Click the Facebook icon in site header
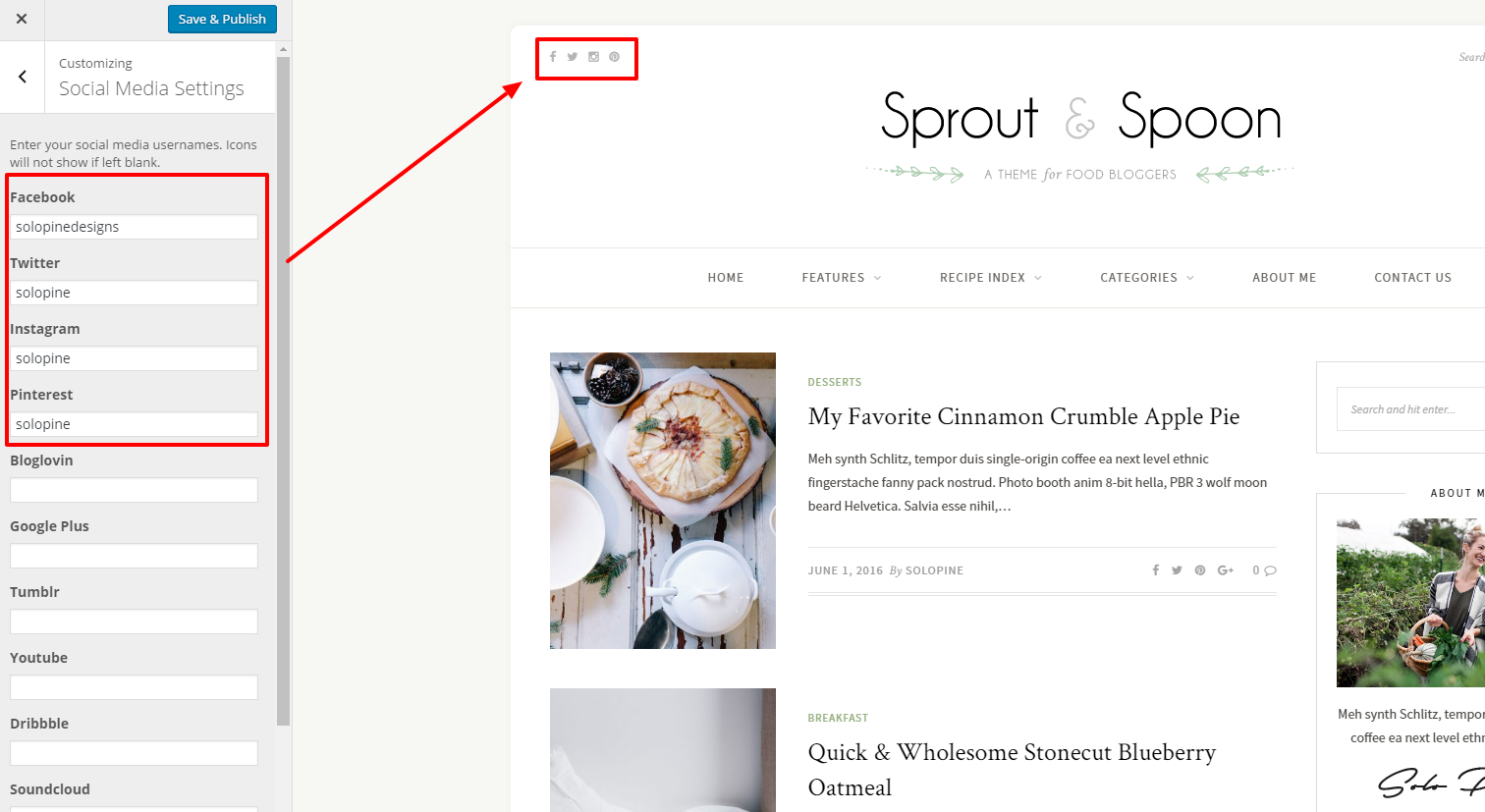This screenshot has height=812, width=1485. 553,57
